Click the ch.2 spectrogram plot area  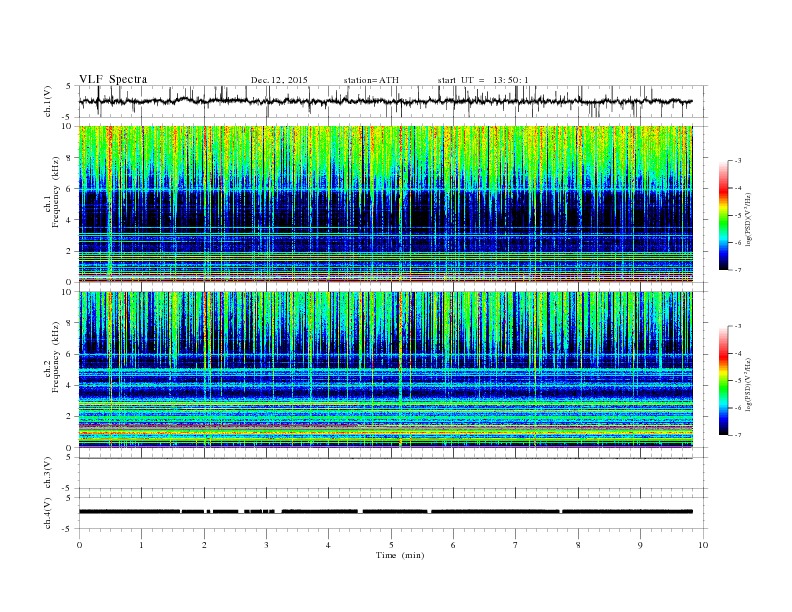pos(386,370)
